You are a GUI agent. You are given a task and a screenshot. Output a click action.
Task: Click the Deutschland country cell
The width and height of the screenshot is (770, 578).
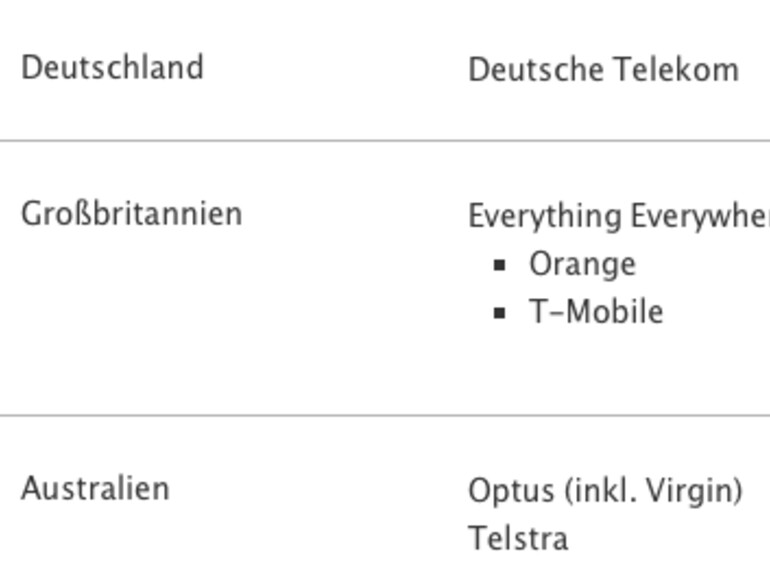coord(112,68)
